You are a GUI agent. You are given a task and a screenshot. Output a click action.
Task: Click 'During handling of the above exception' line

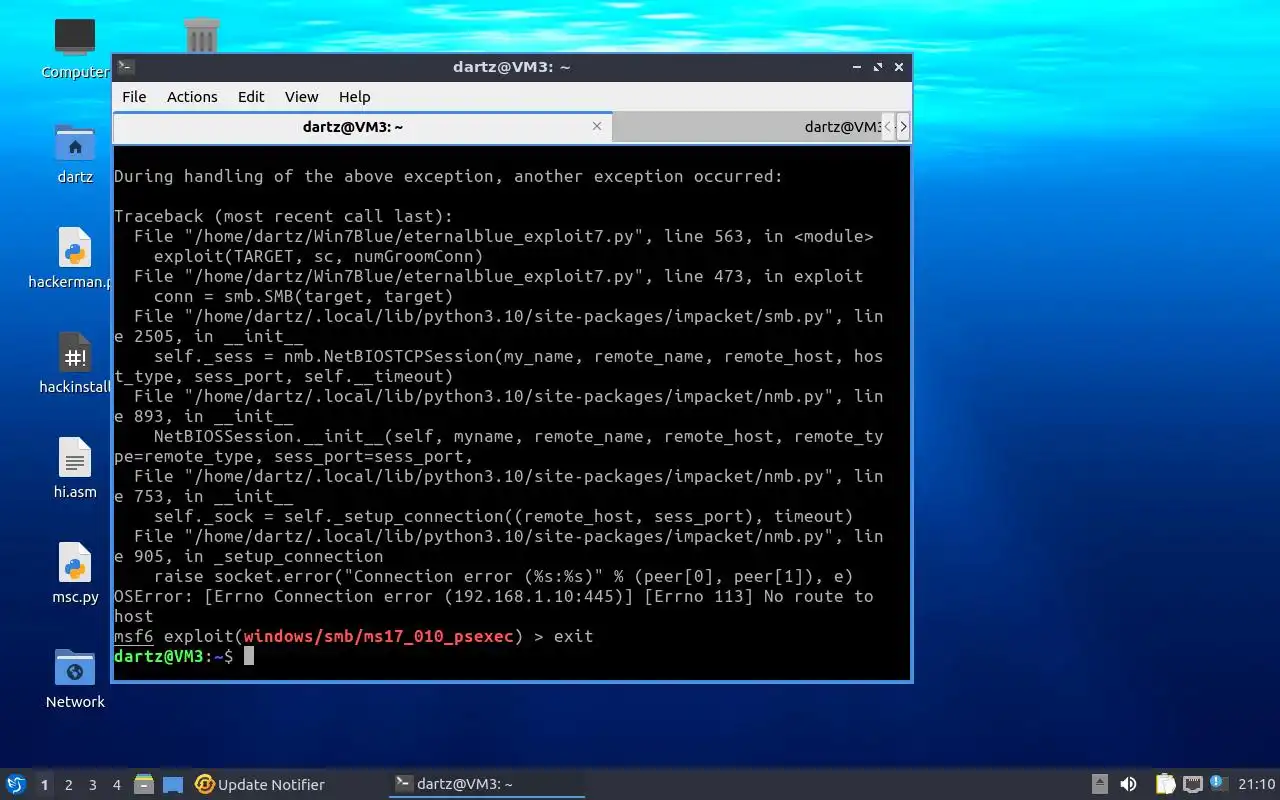(448, 176)
